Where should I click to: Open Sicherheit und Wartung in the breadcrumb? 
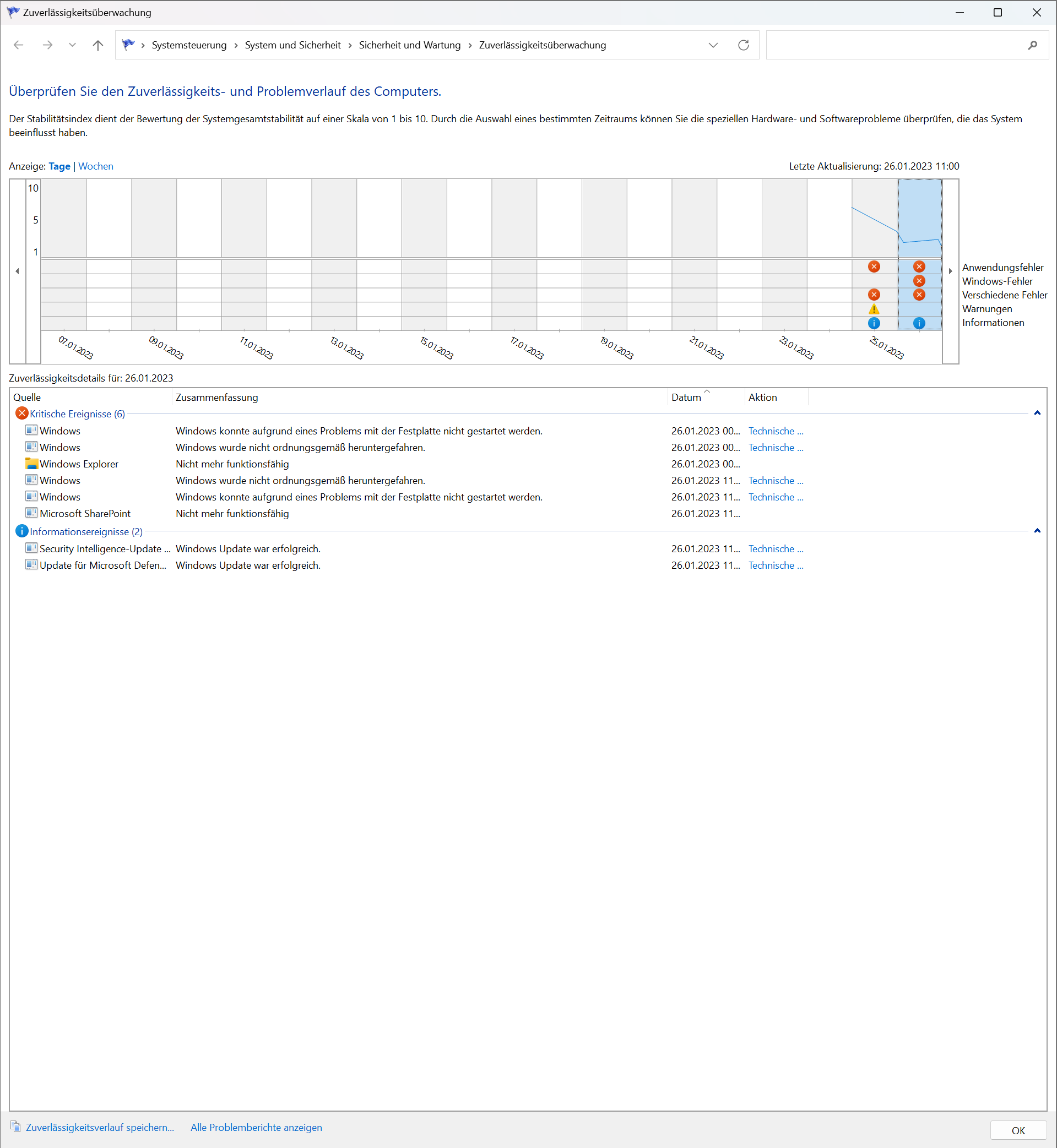pyautogui.click(x=410, y=45)
